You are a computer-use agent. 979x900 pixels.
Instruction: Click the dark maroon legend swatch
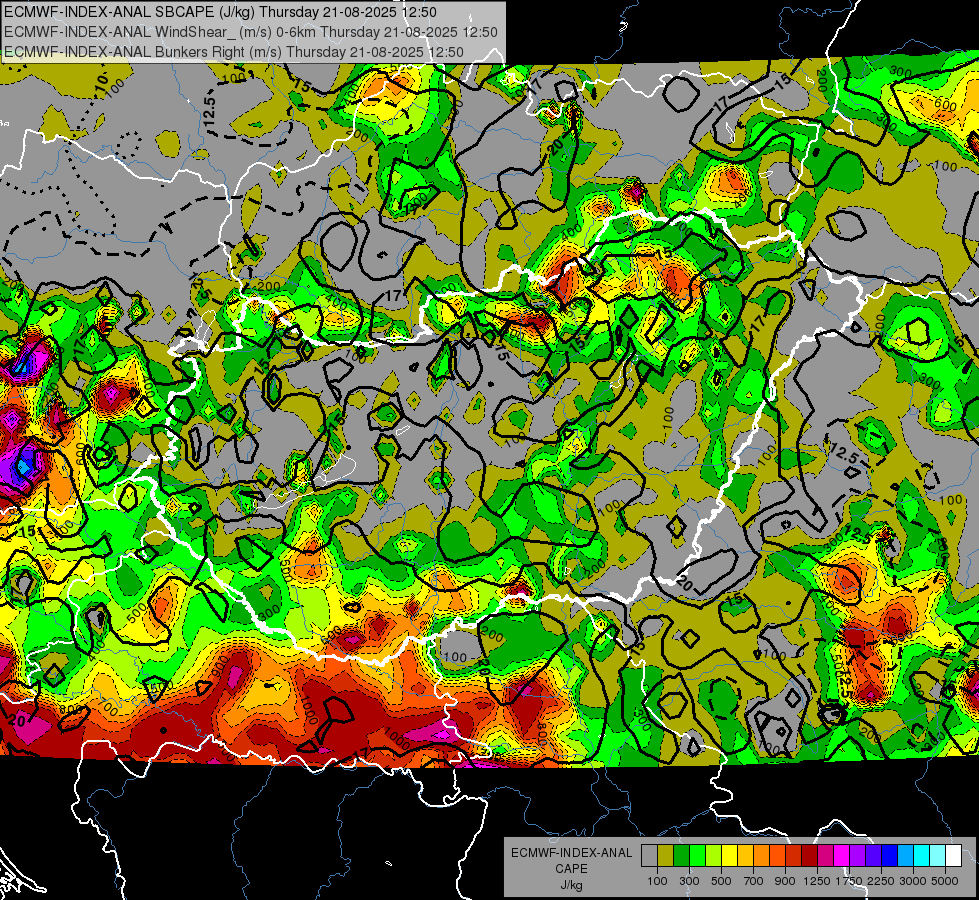pos(809,856)
